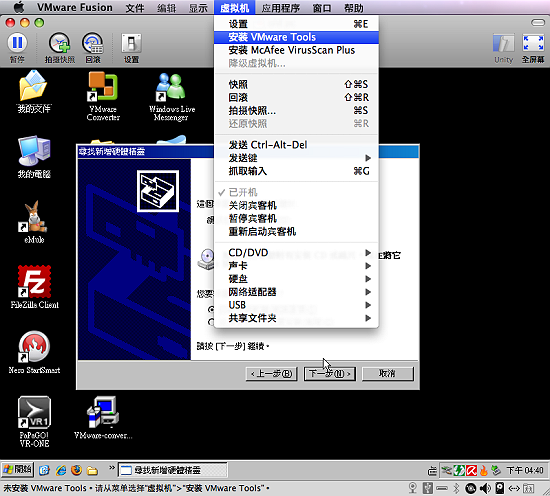Choose 重新启动宾客机 to restart guest
This screenshot has height=496, width=550.
coord(296,232)
